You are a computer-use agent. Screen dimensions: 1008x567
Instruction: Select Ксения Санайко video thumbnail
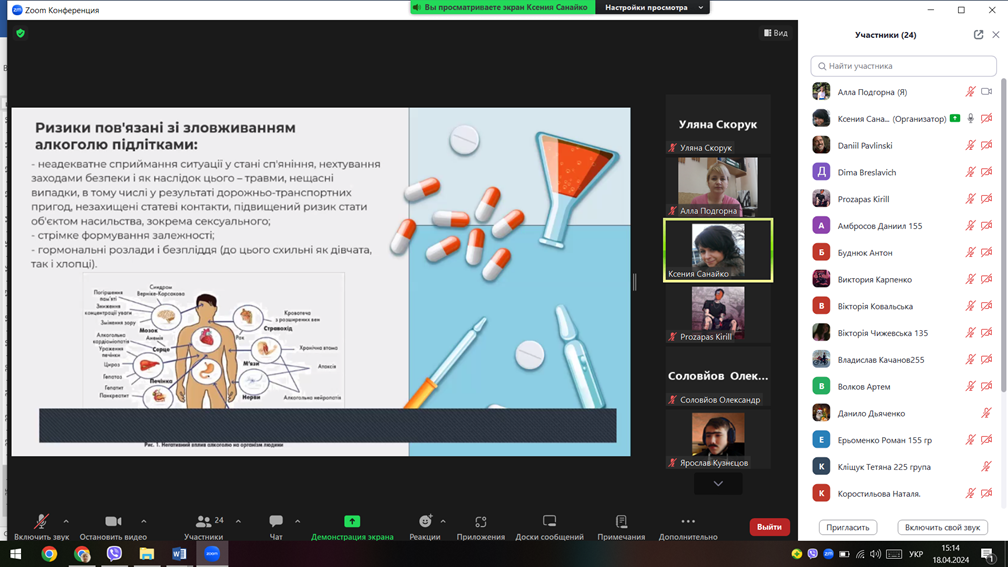point(718,250)
